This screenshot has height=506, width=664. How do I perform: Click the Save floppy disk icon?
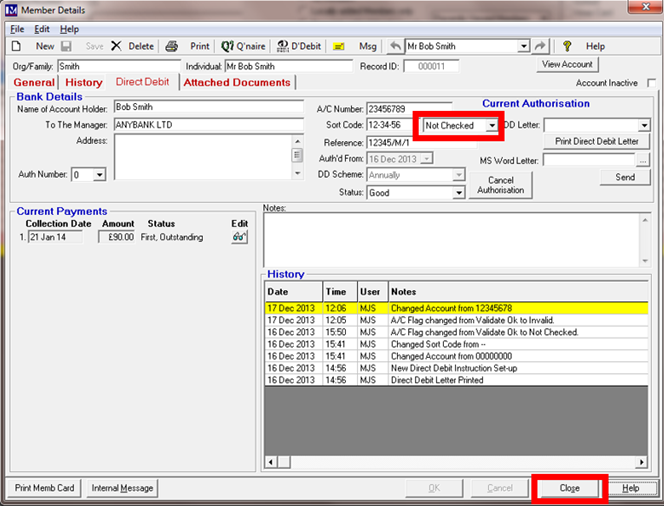(66, 46)
